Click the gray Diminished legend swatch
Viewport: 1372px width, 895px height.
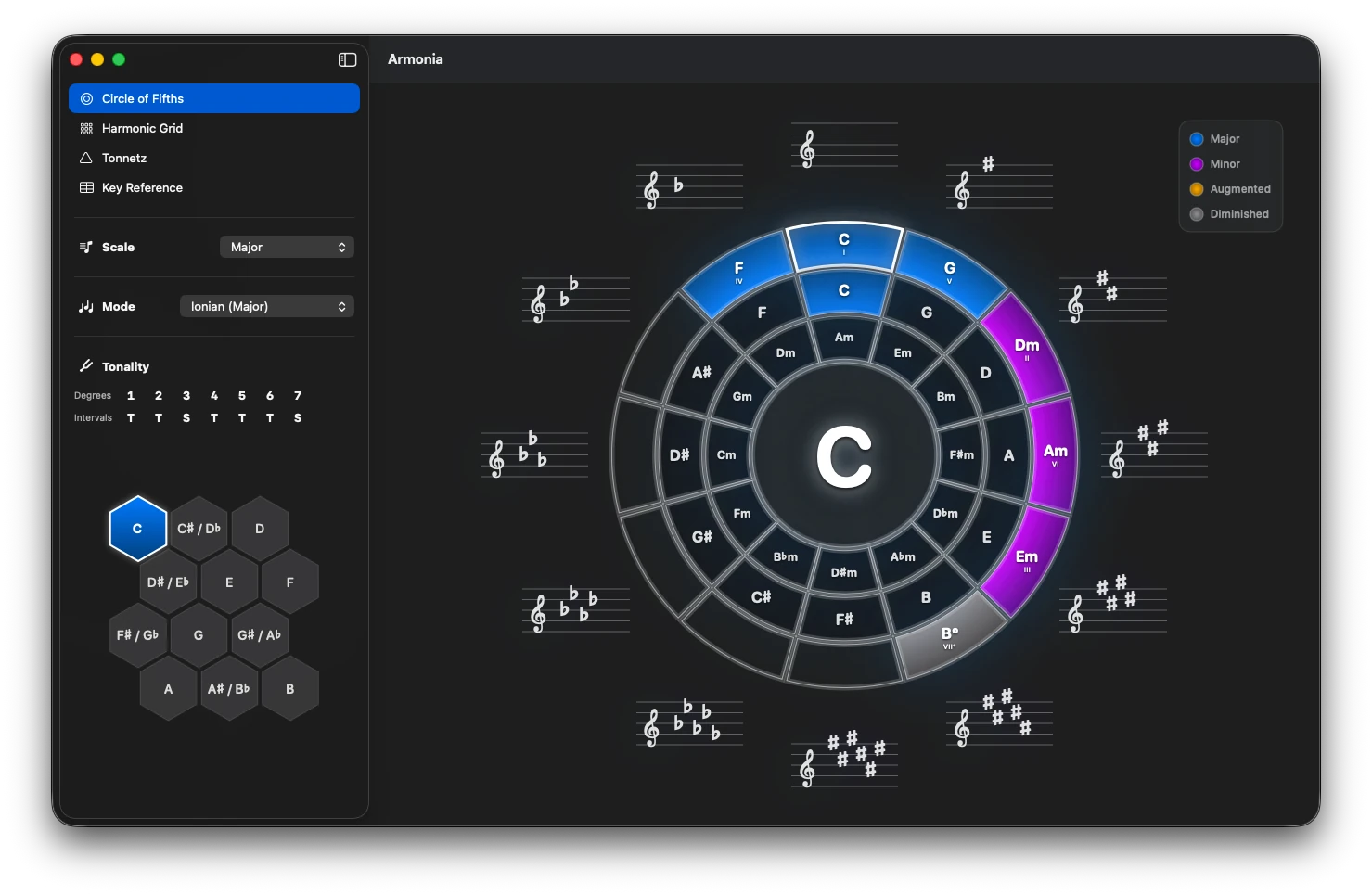click(1197, 214)
